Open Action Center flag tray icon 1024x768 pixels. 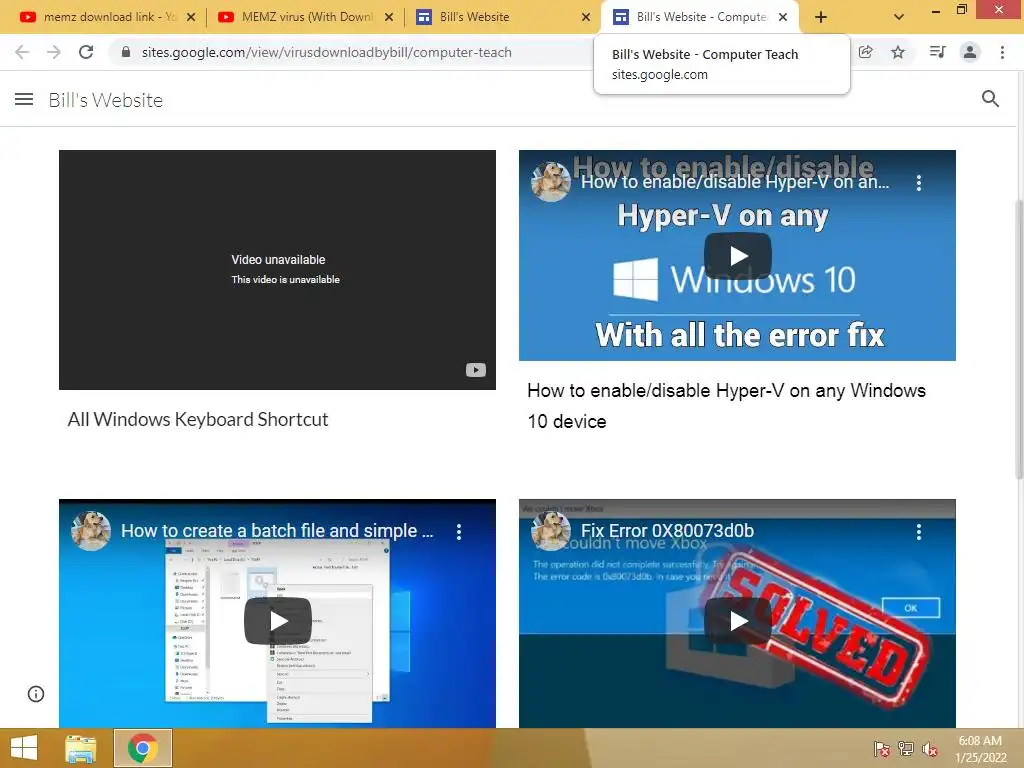pyautogui.click(x=882, y=748)
